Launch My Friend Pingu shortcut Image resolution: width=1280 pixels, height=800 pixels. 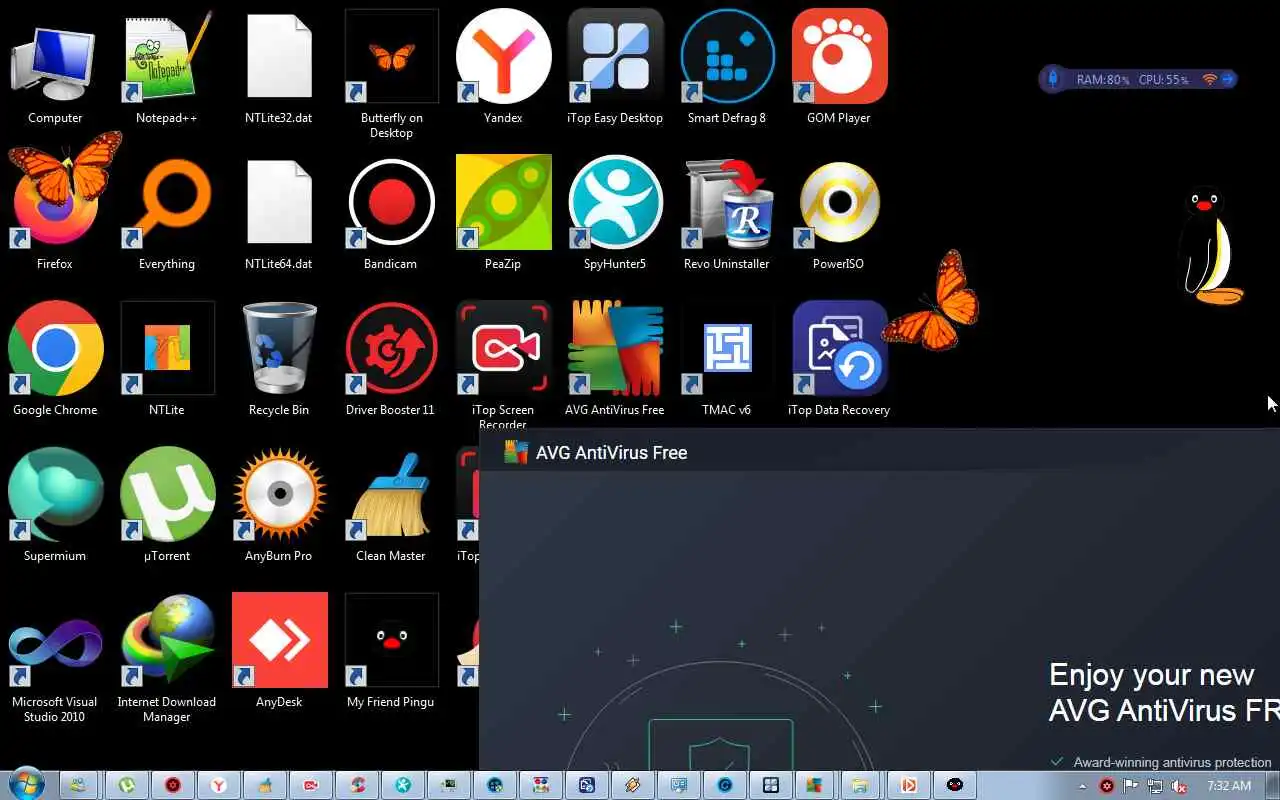(x=391, y=651)
